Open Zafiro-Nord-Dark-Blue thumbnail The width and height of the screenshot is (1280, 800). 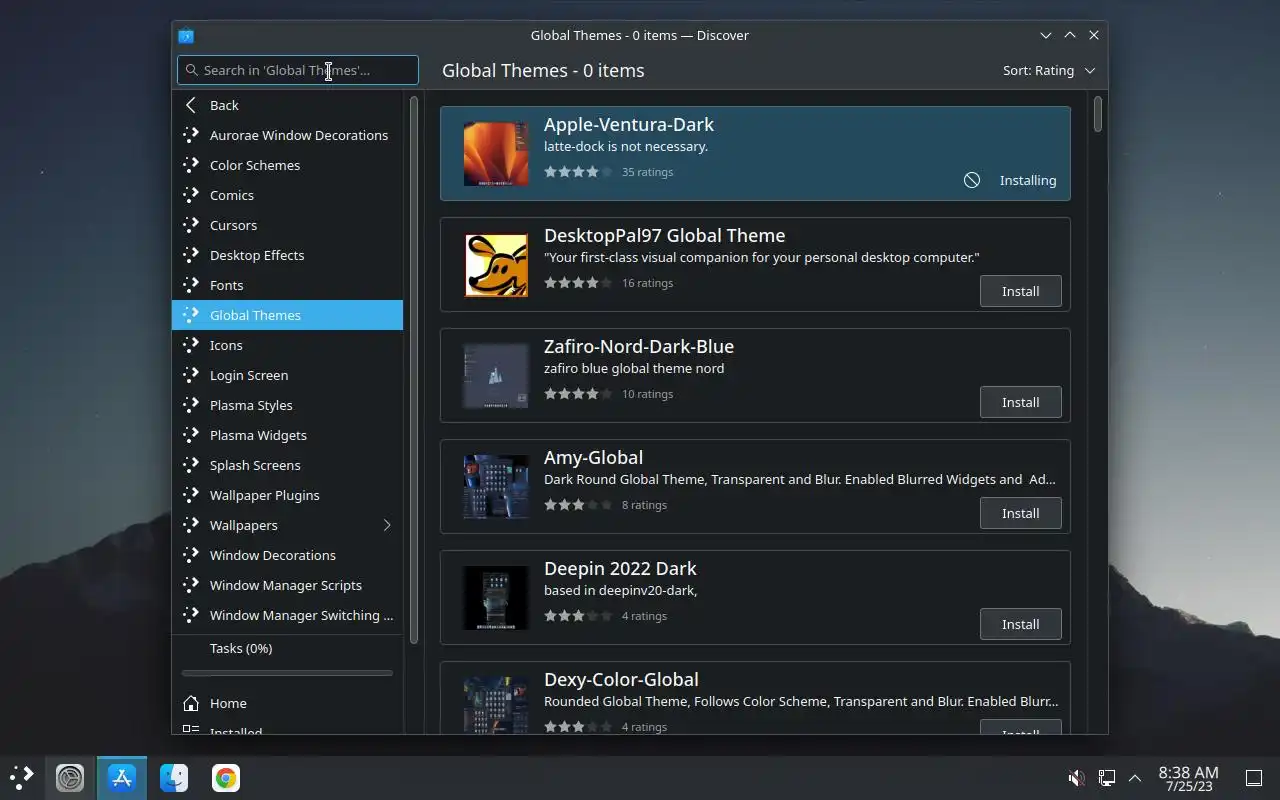point(496,376)
